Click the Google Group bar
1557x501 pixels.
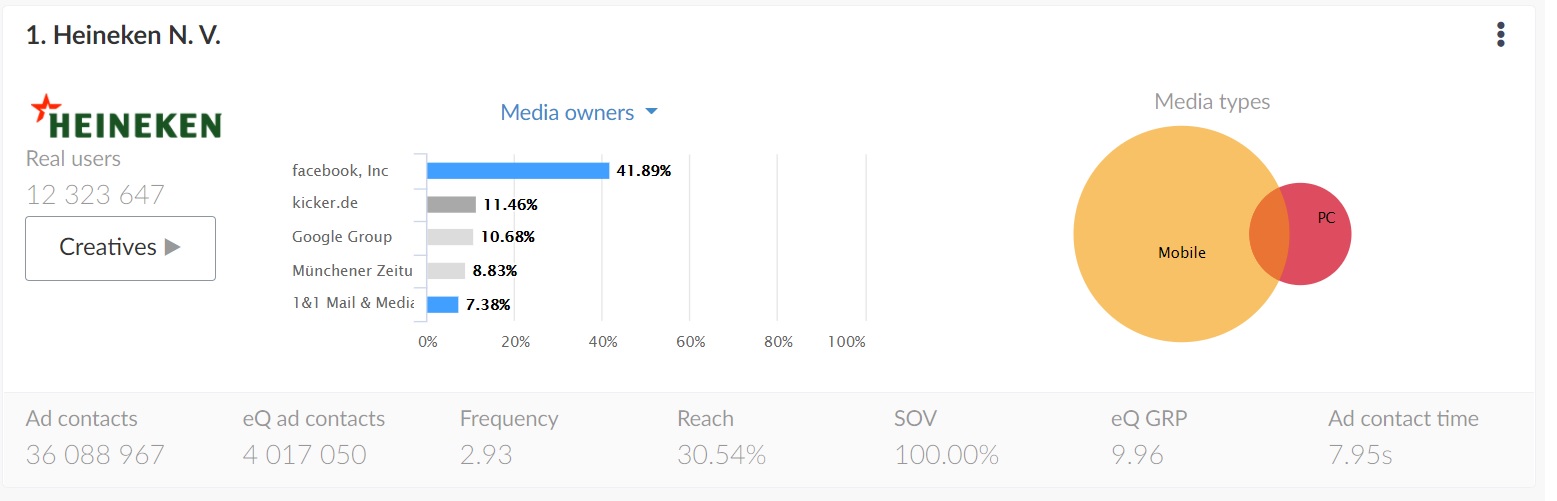(450, 237)
